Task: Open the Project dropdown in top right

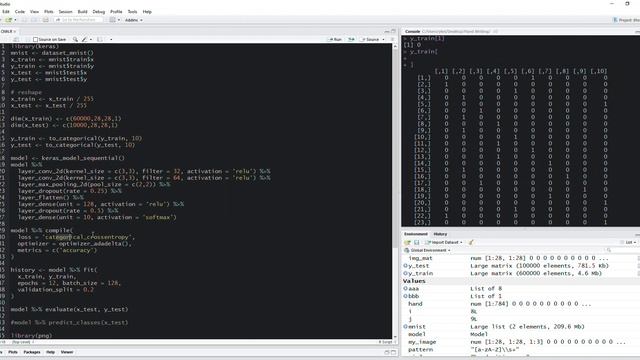Action: (x=627, y=20)
